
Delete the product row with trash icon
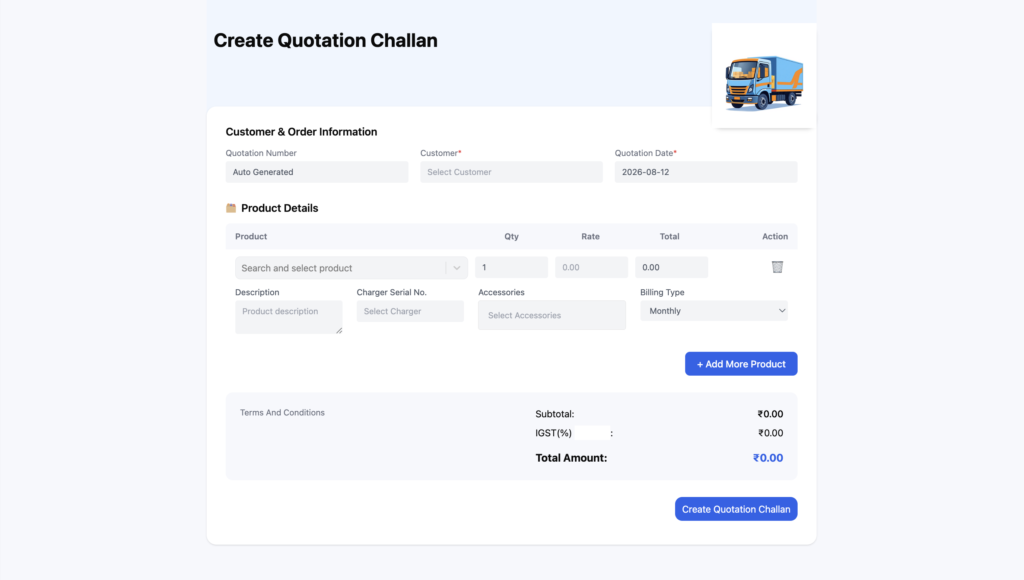click(777, 267)
